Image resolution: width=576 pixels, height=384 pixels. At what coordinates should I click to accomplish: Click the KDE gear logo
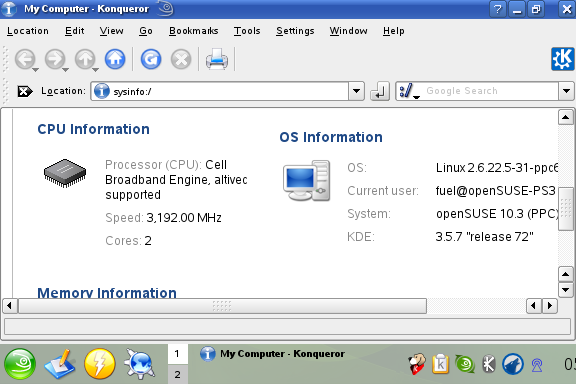click(x=562, y=59)
